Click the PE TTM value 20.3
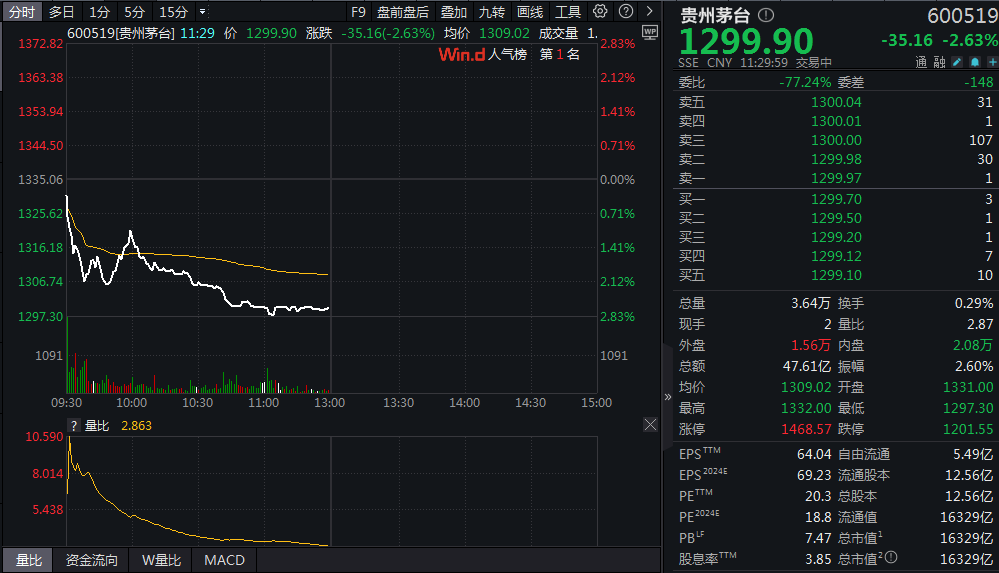 [x=818, y=497]
